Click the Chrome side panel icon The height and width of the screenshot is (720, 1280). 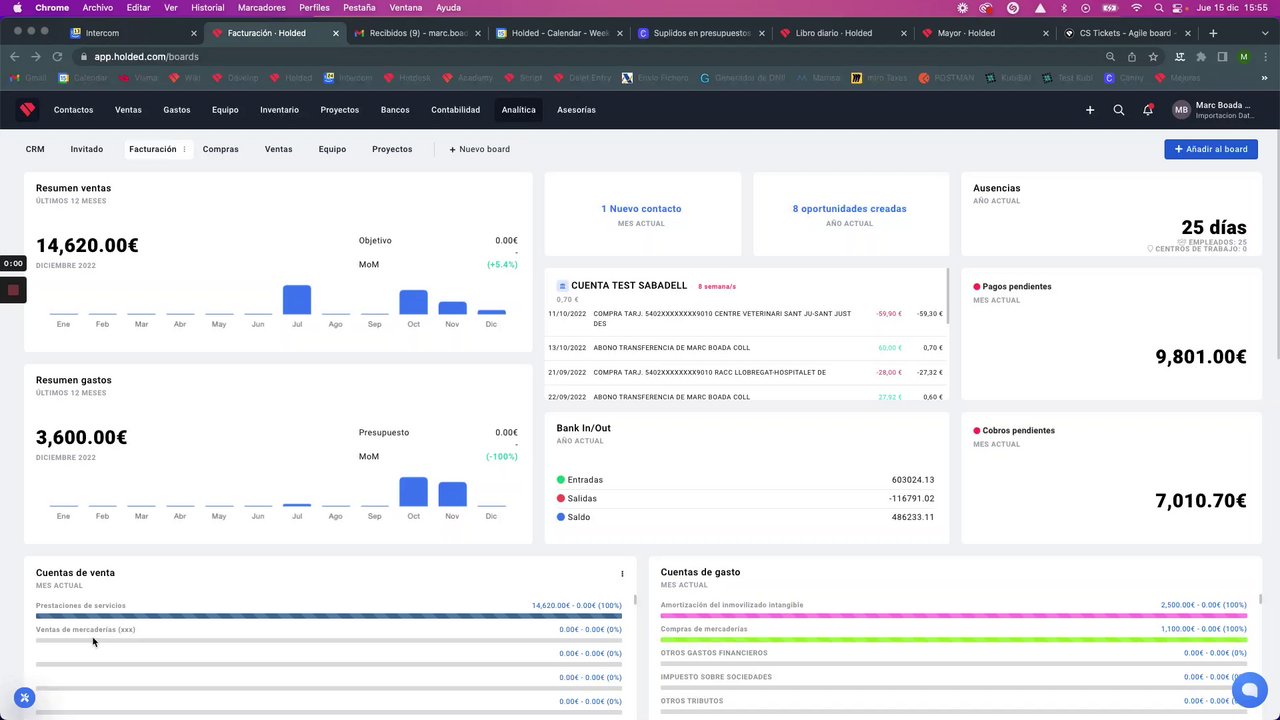(1222, 57)
